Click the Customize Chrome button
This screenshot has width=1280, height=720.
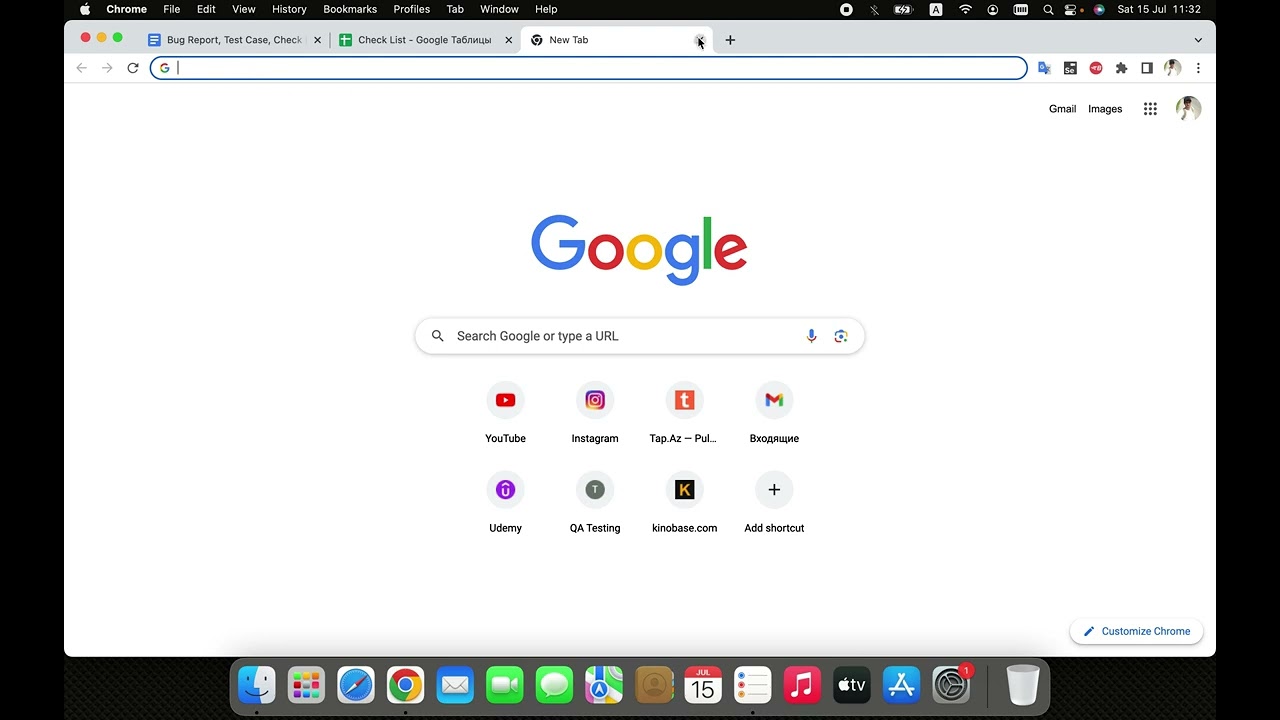[x=1136, y=631]
